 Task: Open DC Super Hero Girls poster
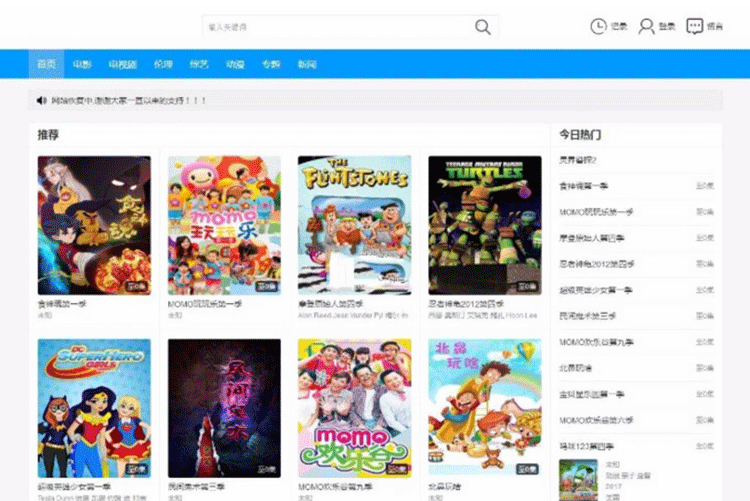click(x=94, y=408)
